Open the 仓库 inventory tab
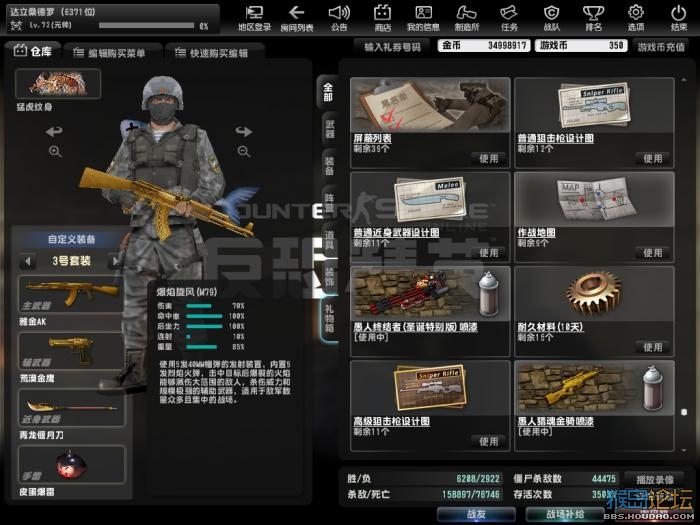Image resolution: width=700 pixels, height=525 pixels. (33, 51)
